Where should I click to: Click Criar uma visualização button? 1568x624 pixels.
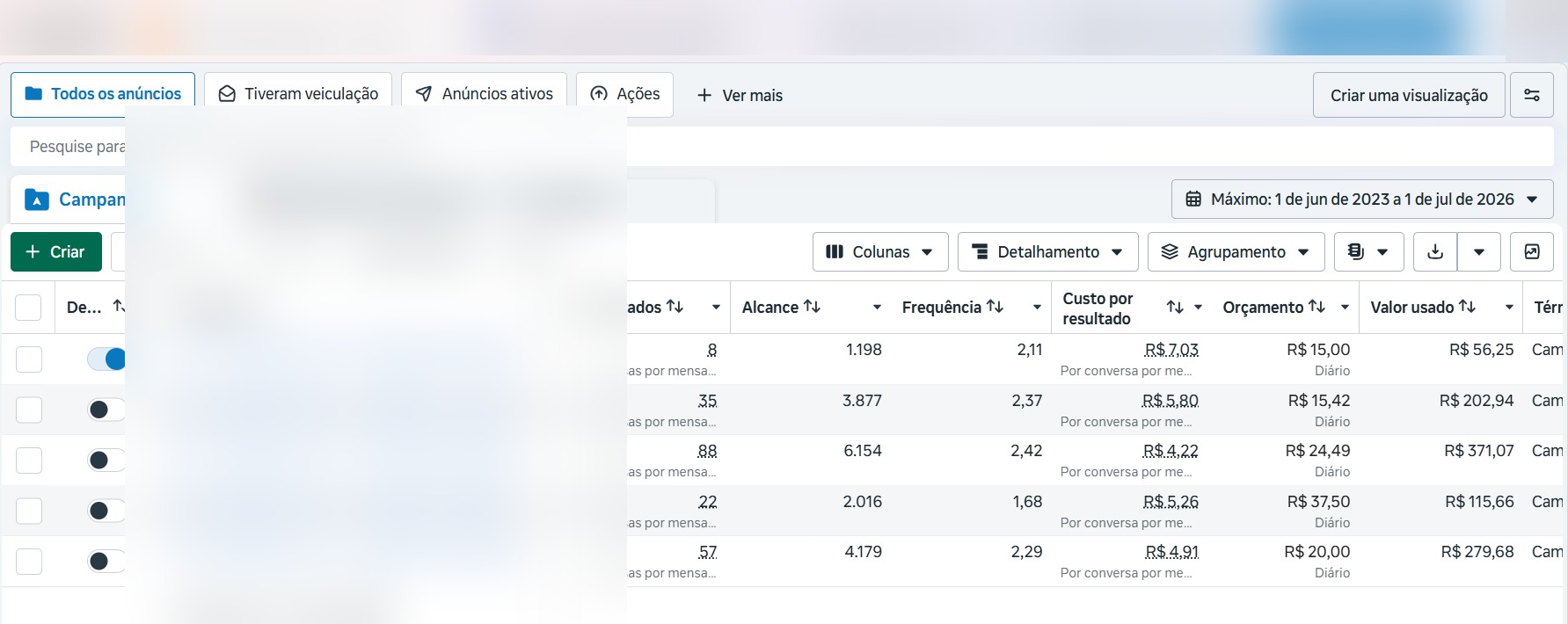(x=1409, y=95)
